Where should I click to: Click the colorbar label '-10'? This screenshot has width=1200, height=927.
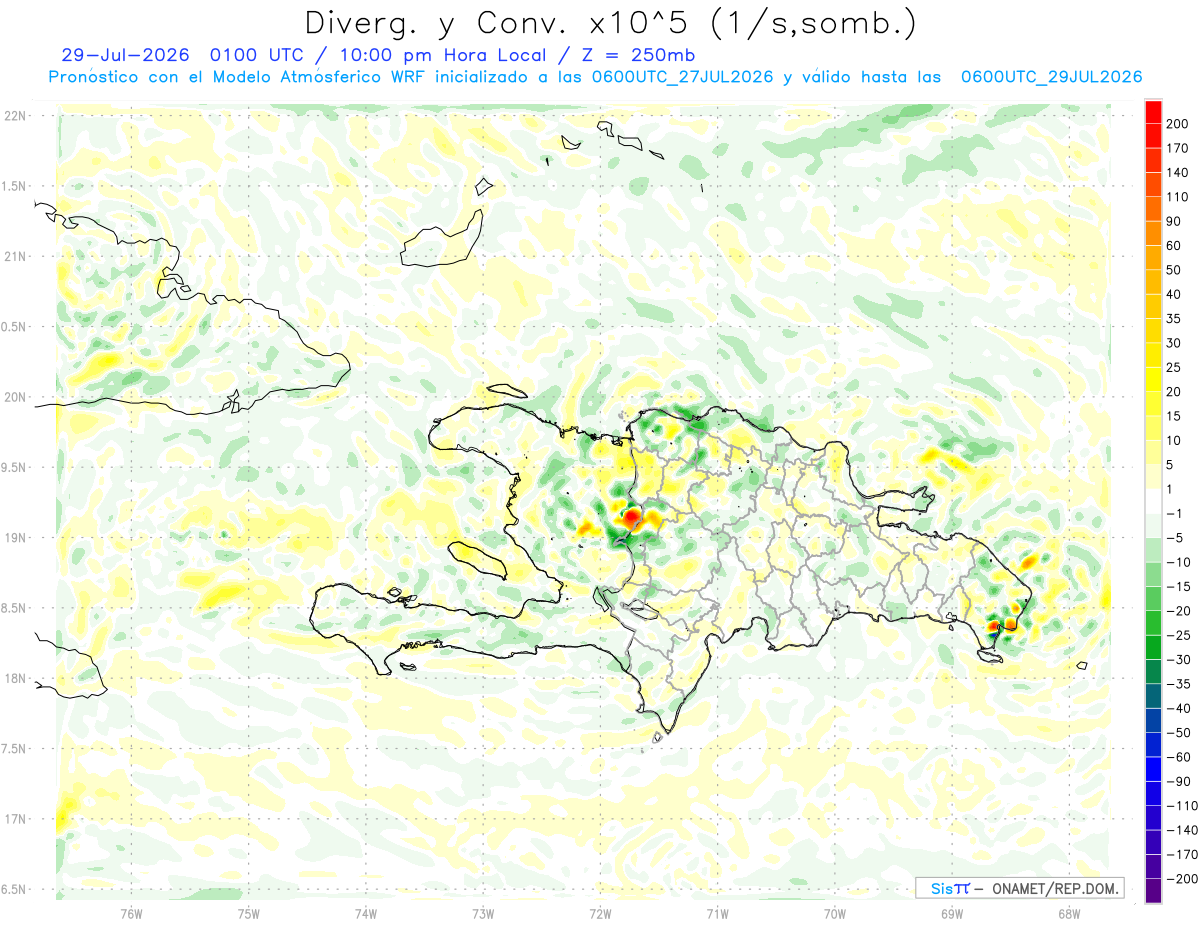click(x=1177, y=562)
